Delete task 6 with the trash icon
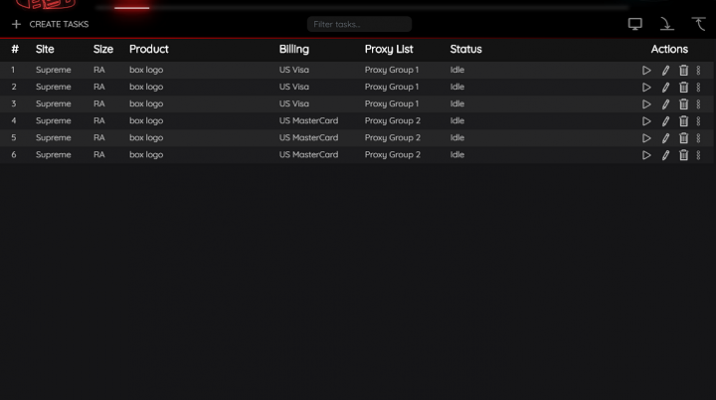The height and width of the screenshot is (400, 716). pos(684,155)
